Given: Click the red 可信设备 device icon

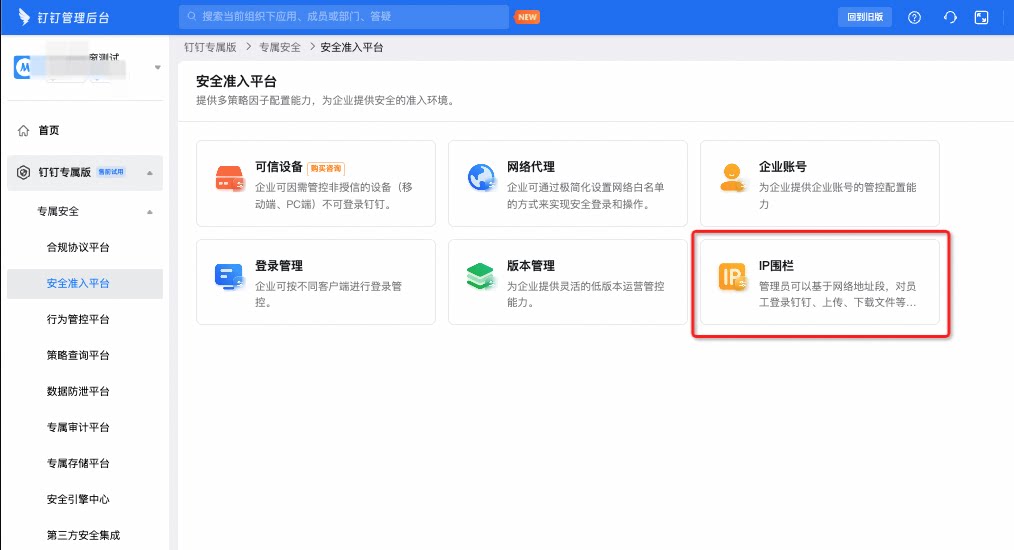Looking at the screenshot, I should pyautogui.click(x=230, y=179).
